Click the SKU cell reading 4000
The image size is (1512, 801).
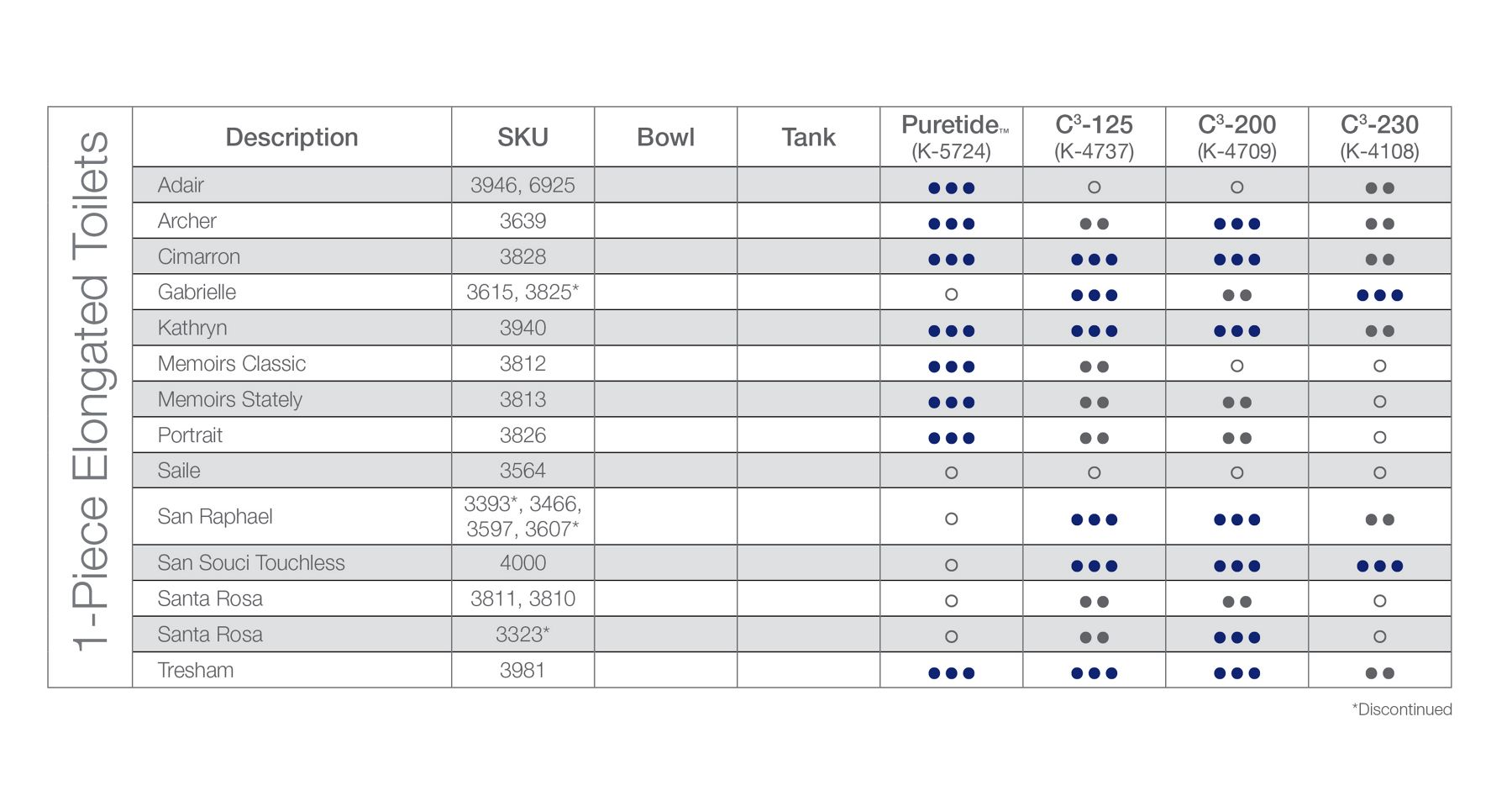tap(522, 562)
